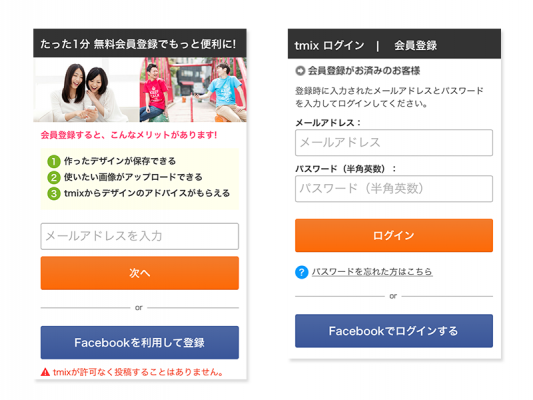Focus the login メールアドレス input field

point(394,143)
